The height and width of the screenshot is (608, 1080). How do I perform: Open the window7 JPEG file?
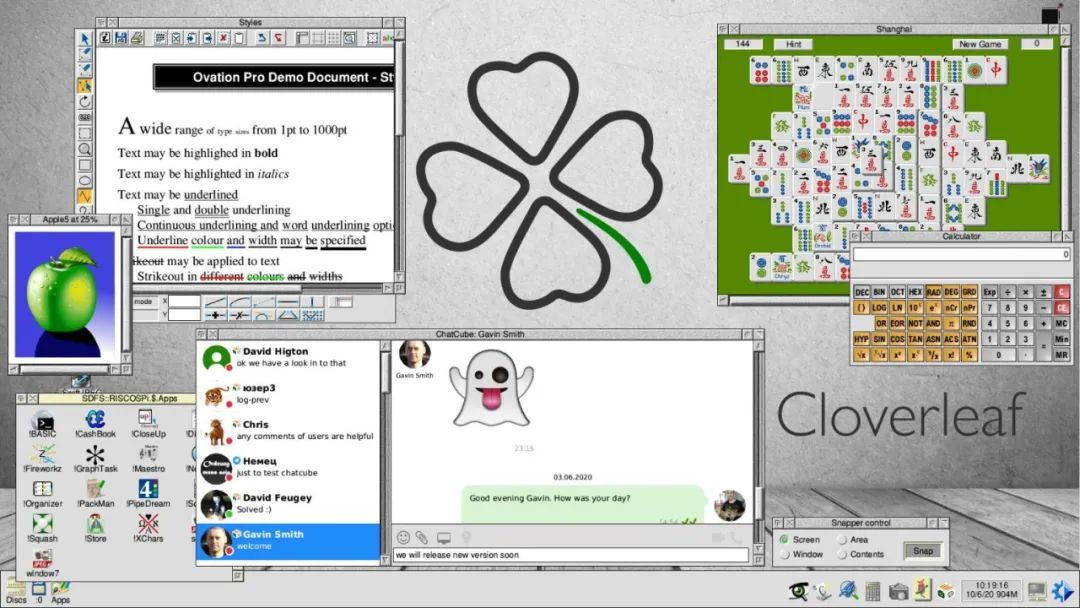[43, 563]
